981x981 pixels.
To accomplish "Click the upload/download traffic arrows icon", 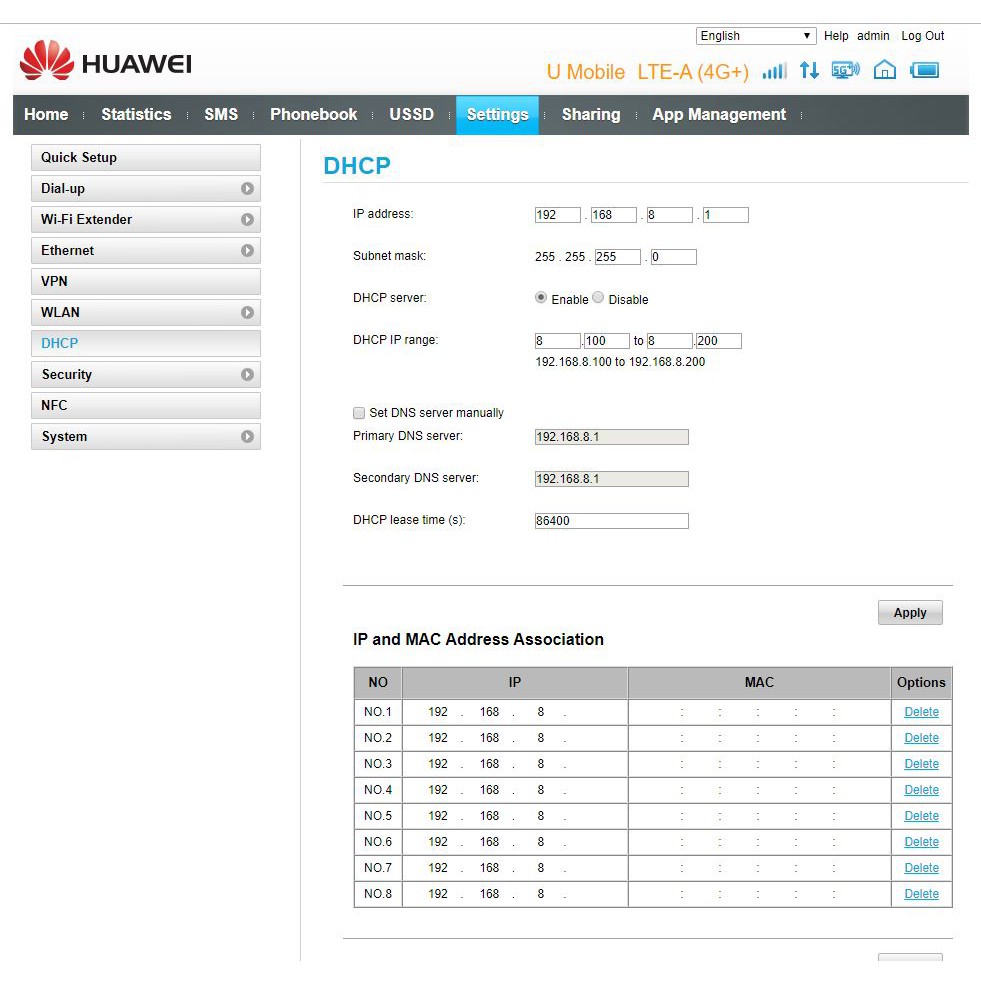I will click(809, 72).
